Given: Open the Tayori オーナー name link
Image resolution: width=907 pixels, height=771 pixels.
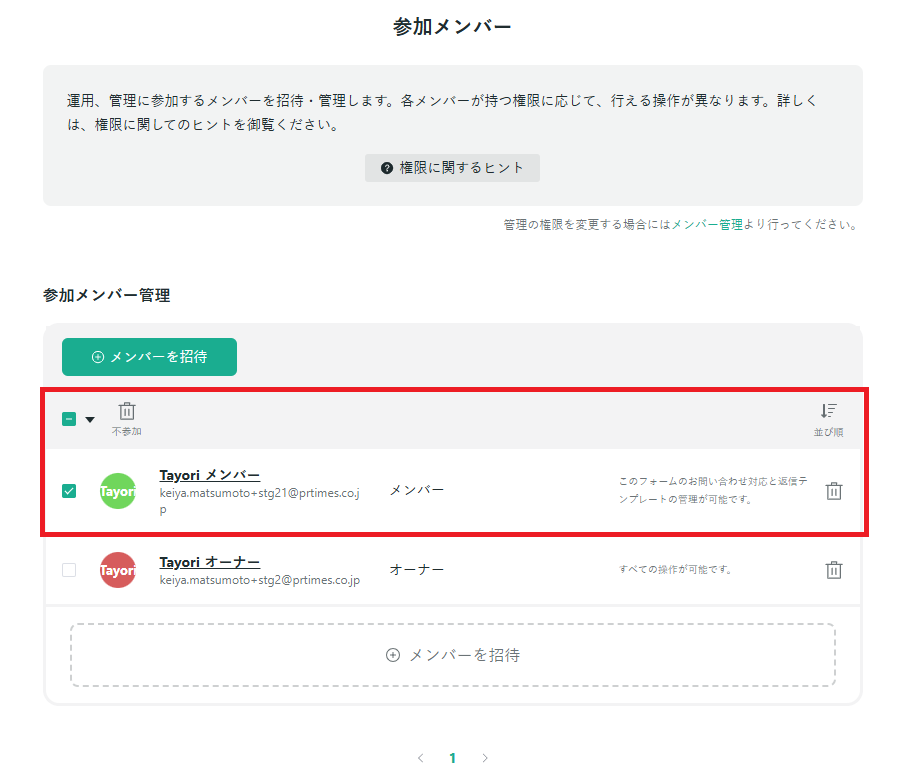Looking at the screenshot, I should coord(209,561).
